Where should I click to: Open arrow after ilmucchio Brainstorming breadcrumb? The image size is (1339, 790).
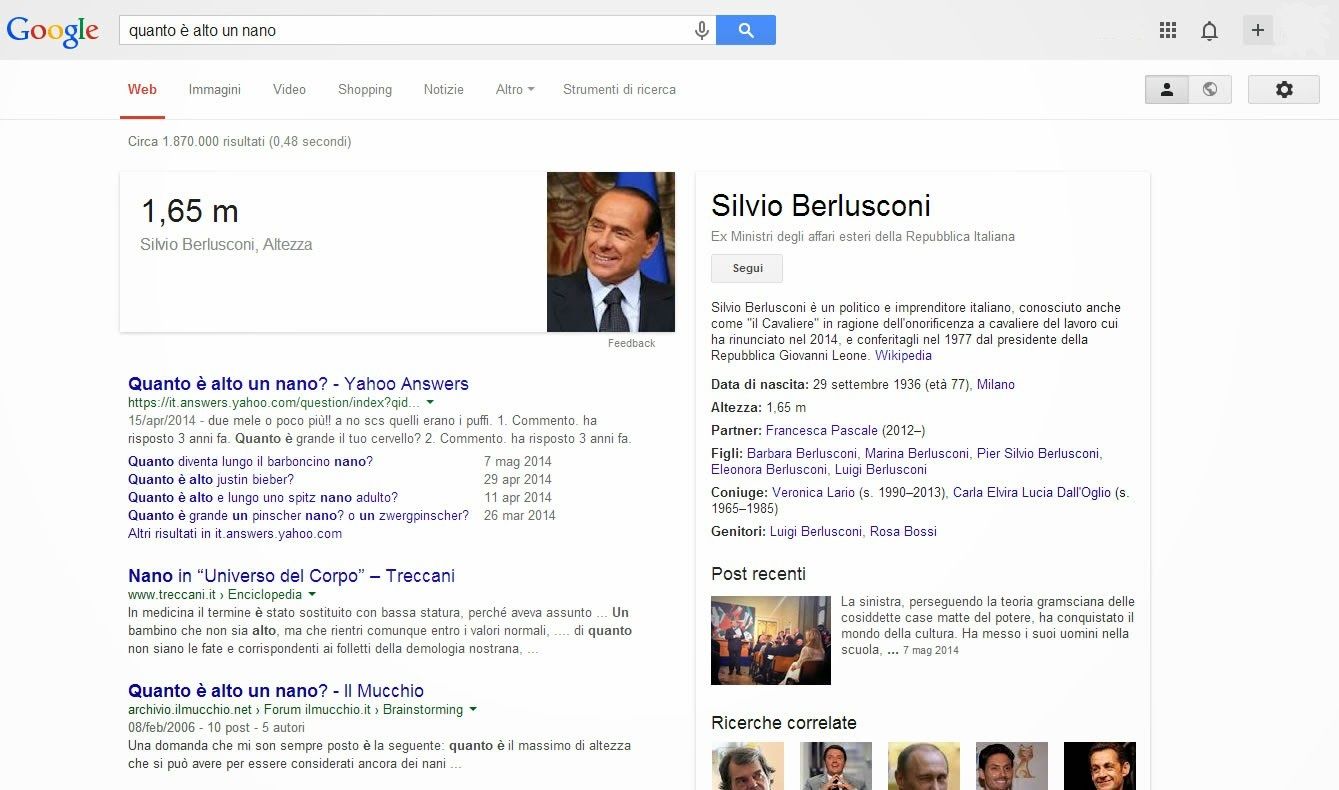coord(473,709)
